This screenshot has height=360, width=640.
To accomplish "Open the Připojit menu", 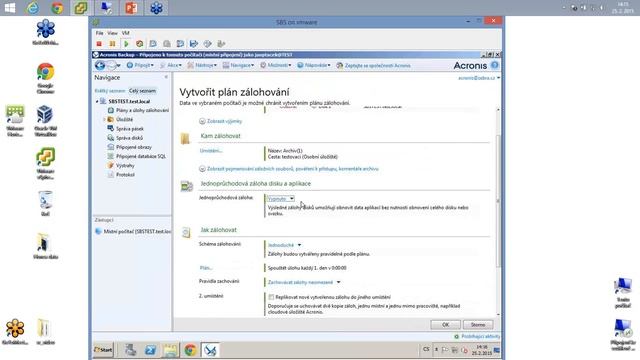I will coord(140,65).
